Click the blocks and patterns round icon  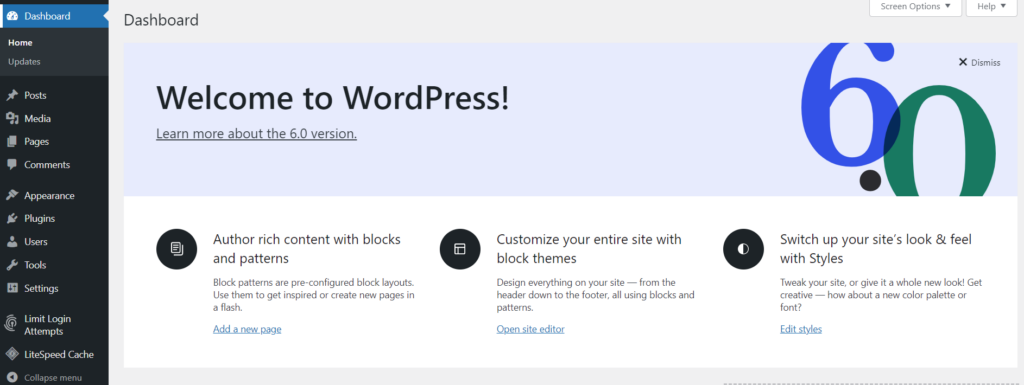point(176,249)
